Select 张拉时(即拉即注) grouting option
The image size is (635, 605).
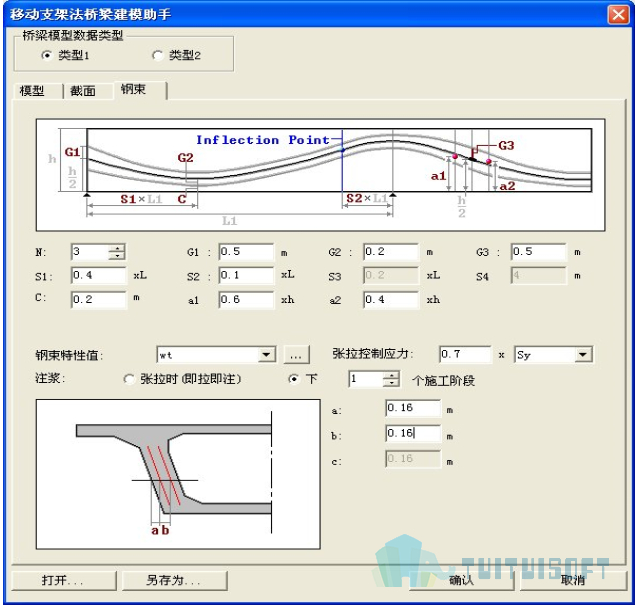tap(129, 379)
